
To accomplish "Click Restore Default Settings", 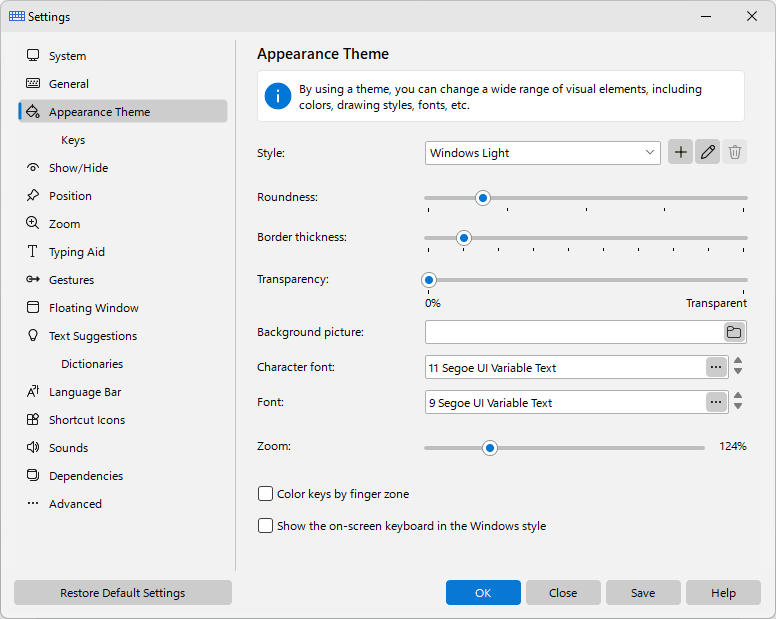I will click(x=123, y=592).
